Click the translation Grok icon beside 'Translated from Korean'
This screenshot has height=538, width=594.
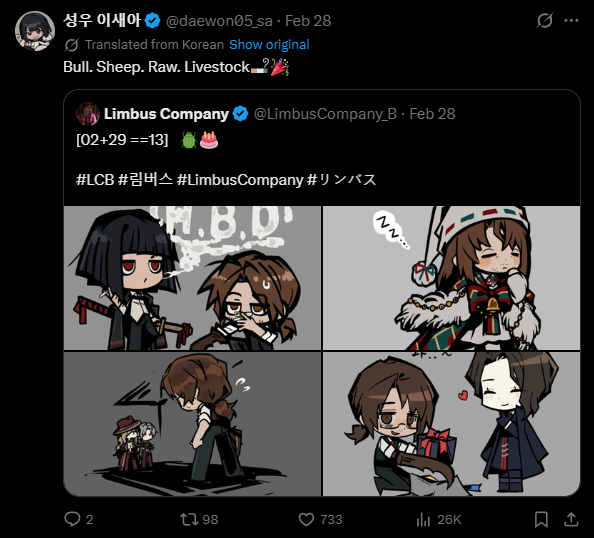(71, 45)
